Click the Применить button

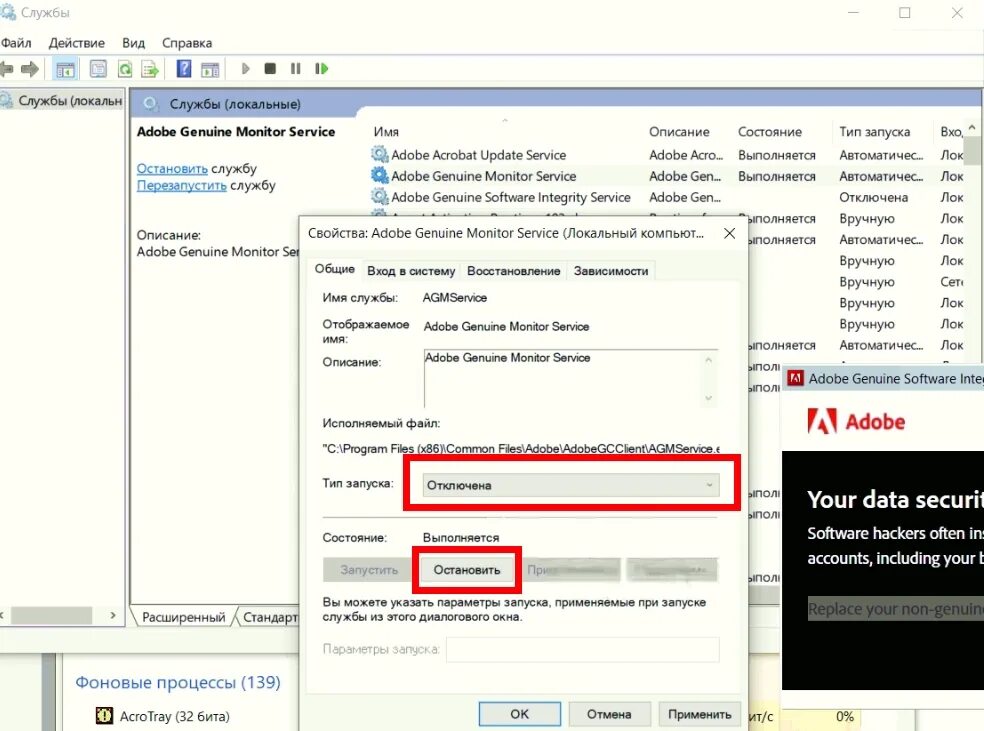pyautogui.click(x=700, y=714)
